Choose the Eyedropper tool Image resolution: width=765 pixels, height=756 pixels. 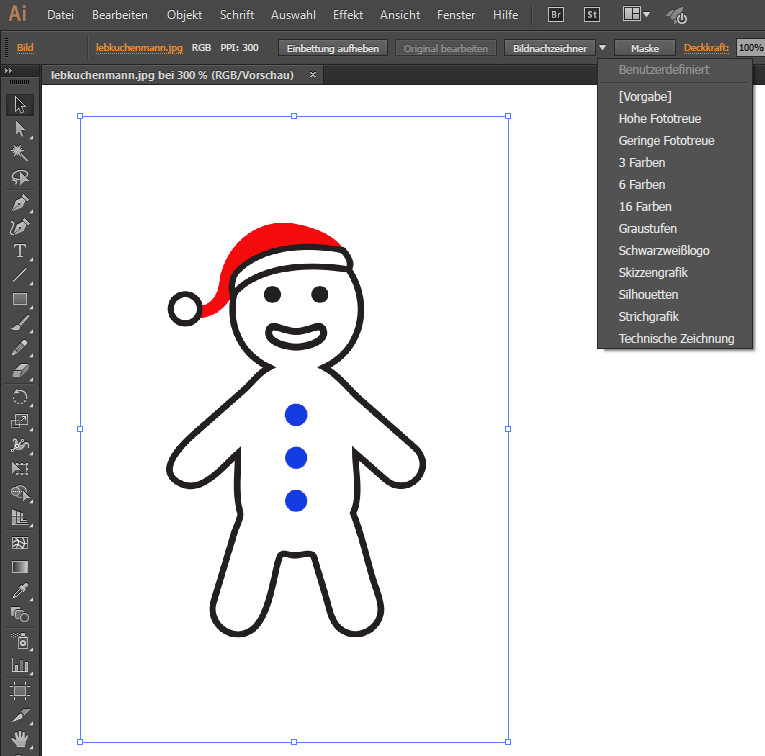(19, 591)
